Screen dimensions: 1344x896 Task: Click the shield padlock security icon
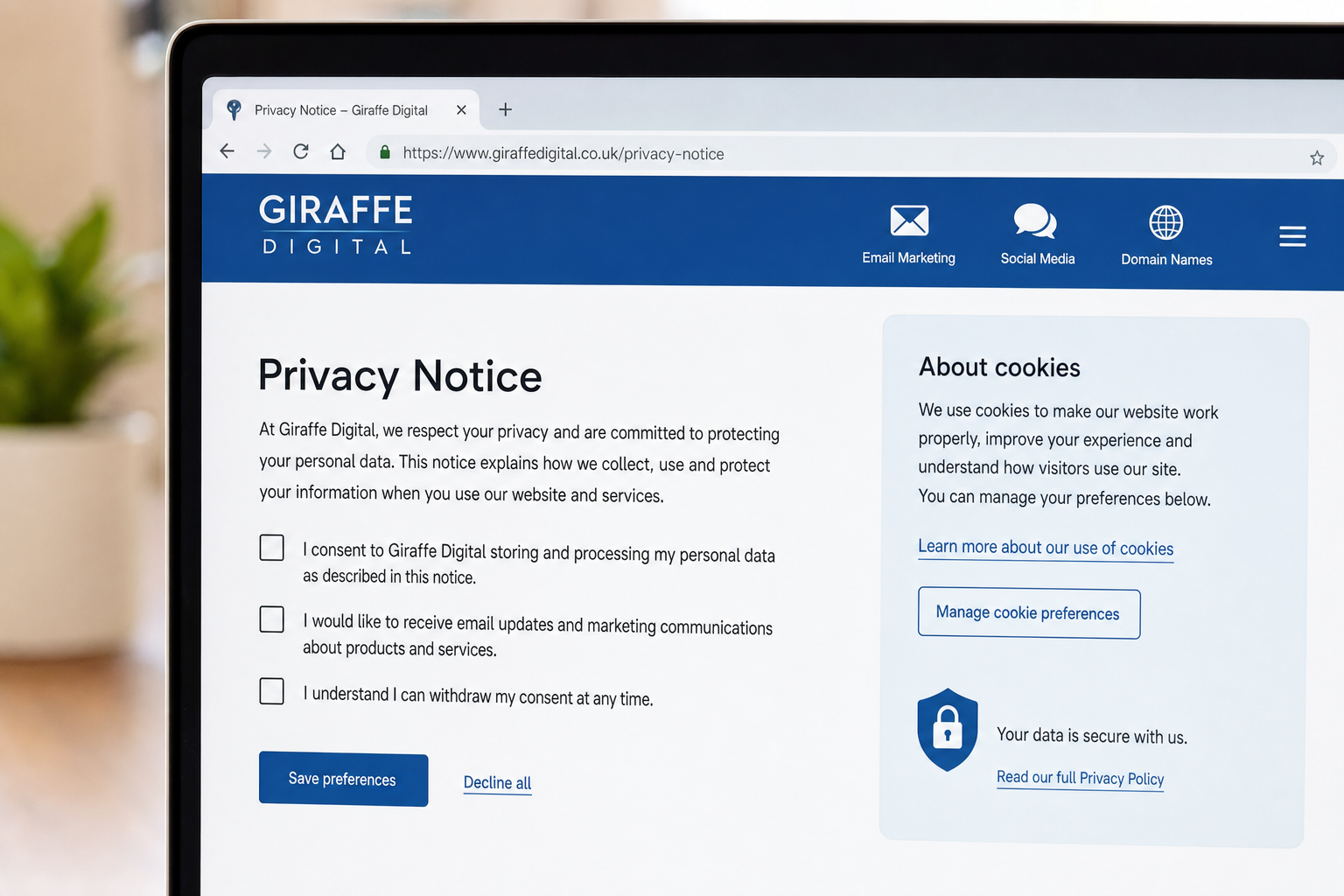tap(947, 730)
